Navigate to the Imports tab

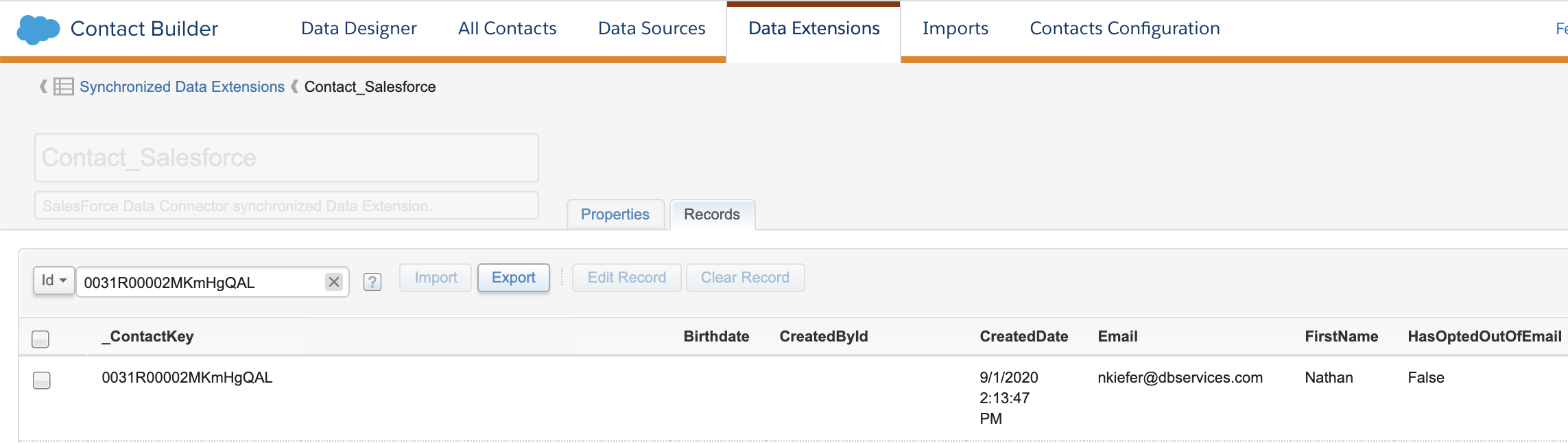pos(955,29)
